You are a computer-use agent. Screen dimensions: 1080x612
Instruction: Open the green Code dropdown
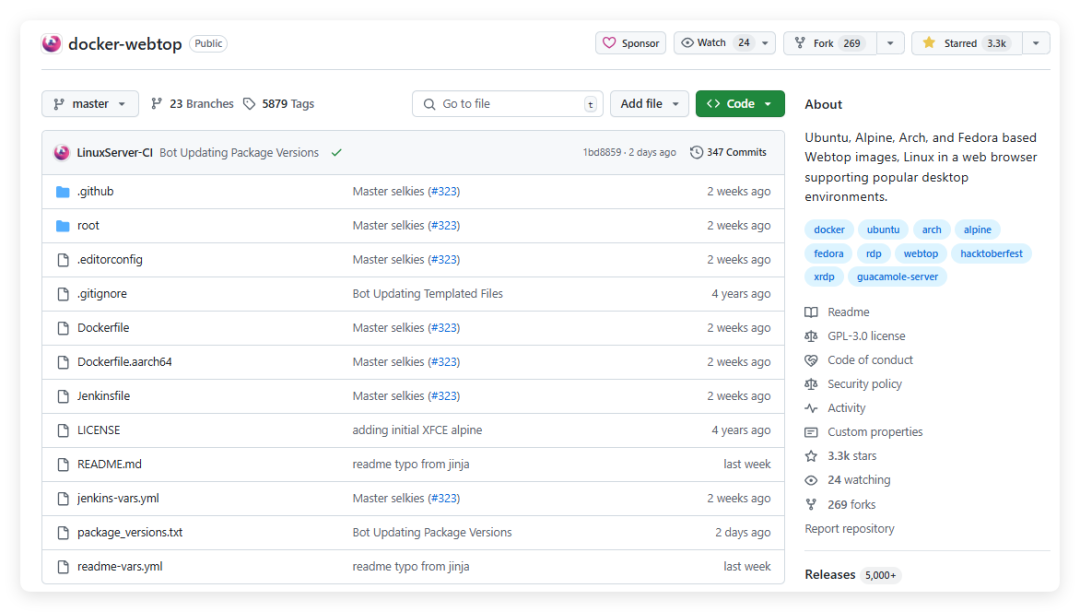pyautogui.click(x=740, y=104)
